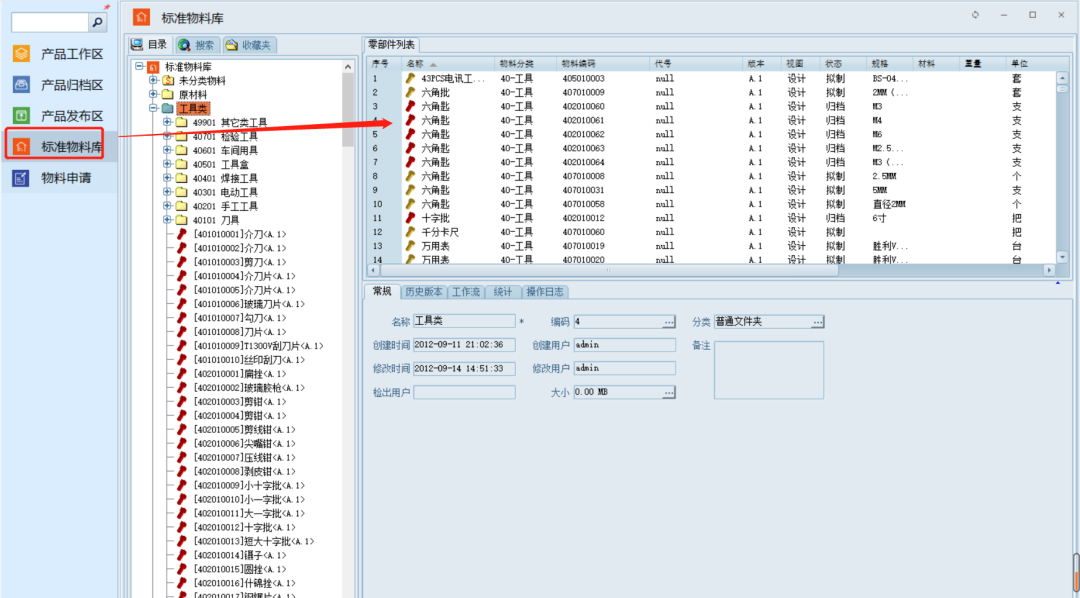Click the 名称 input field containing 工具类
Screen dimensions: 1080x598
463,322
